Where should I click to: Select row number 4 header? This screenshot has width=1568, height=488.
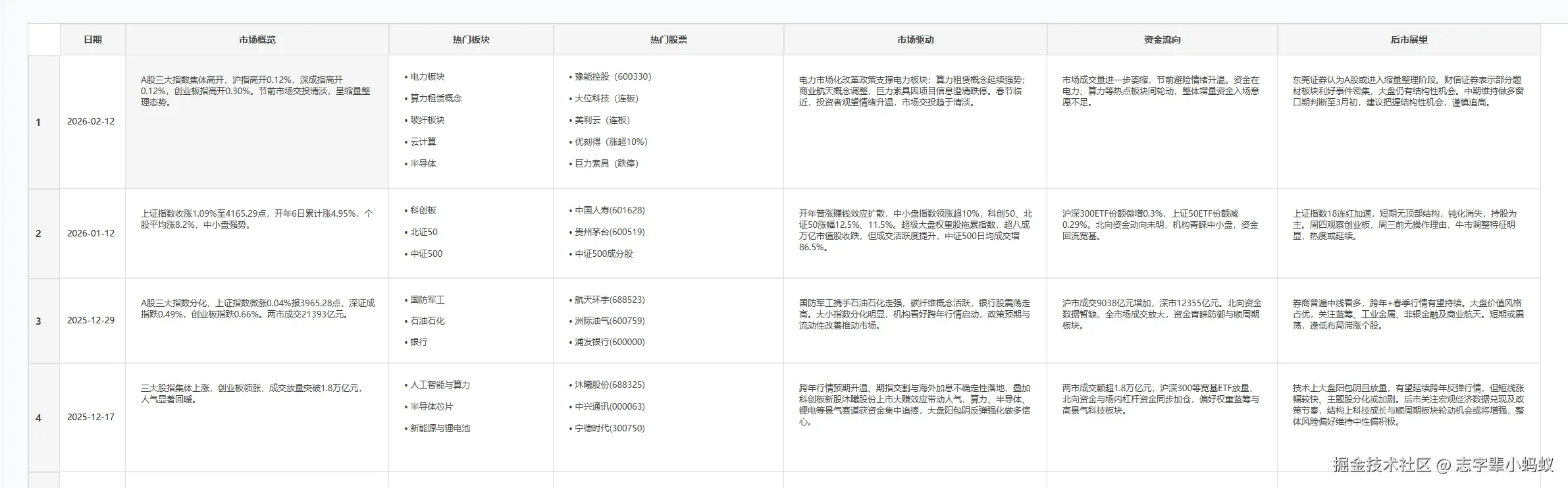click(x=44, y=418)
